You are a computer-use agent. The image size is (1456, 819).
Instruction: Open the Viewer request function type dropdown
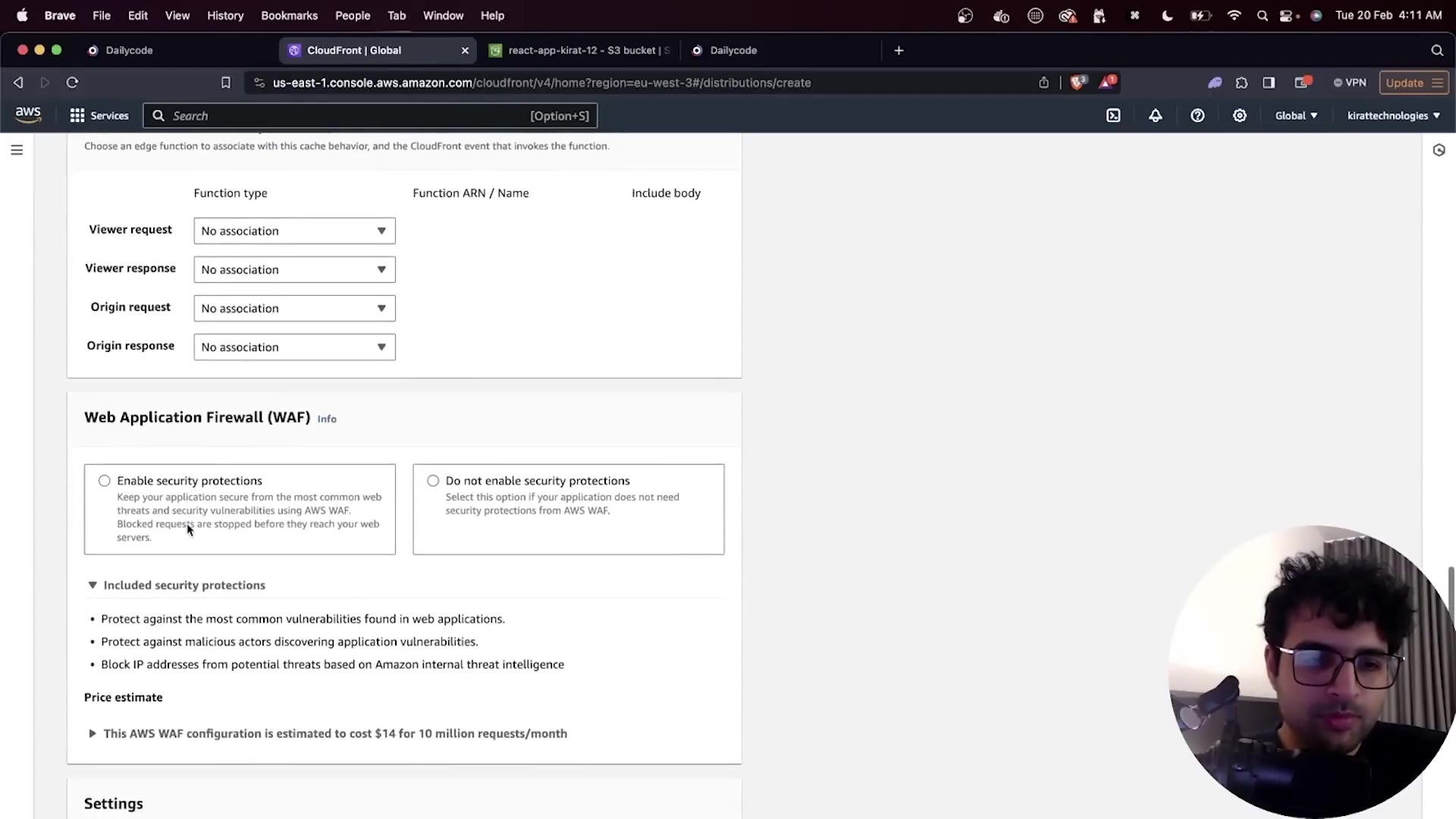(294, 231)
